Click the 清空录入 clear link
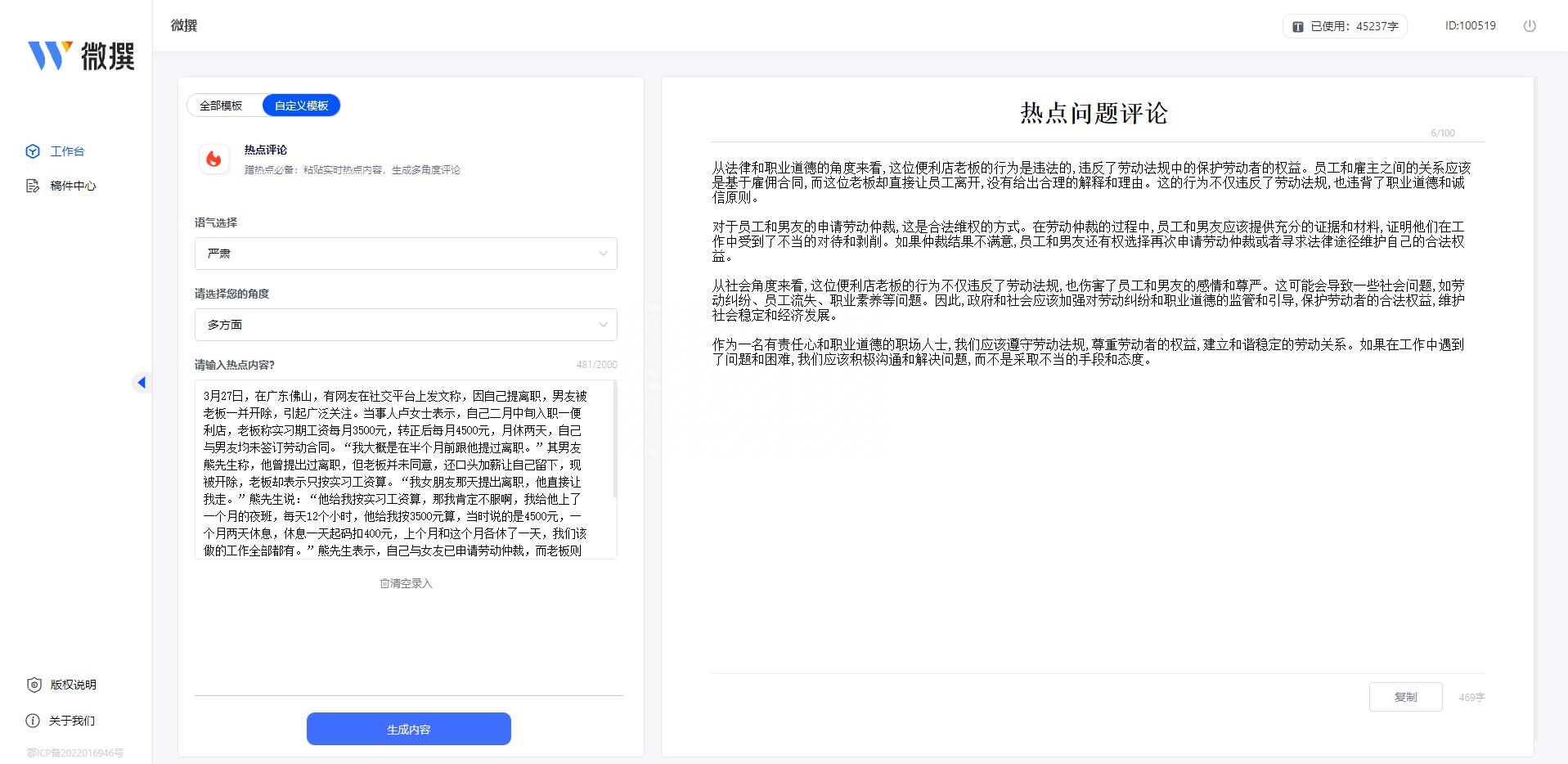The width and height of the screenshot is (1568, 764). pos(409,583)
